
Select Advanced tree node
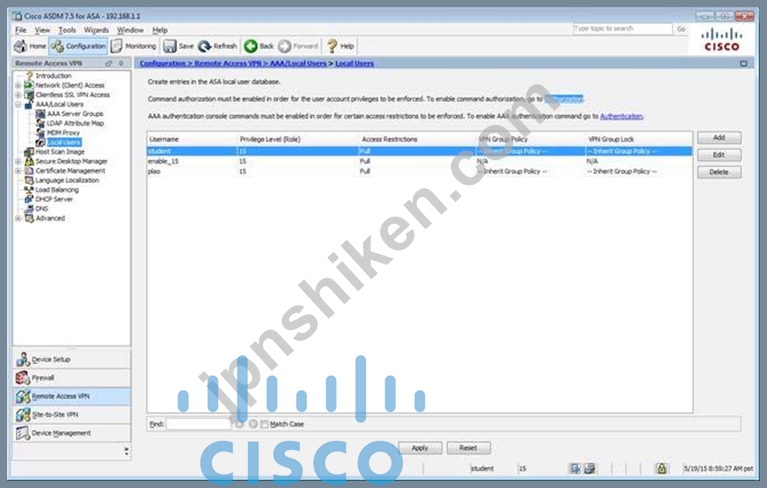tap(50, 218)
